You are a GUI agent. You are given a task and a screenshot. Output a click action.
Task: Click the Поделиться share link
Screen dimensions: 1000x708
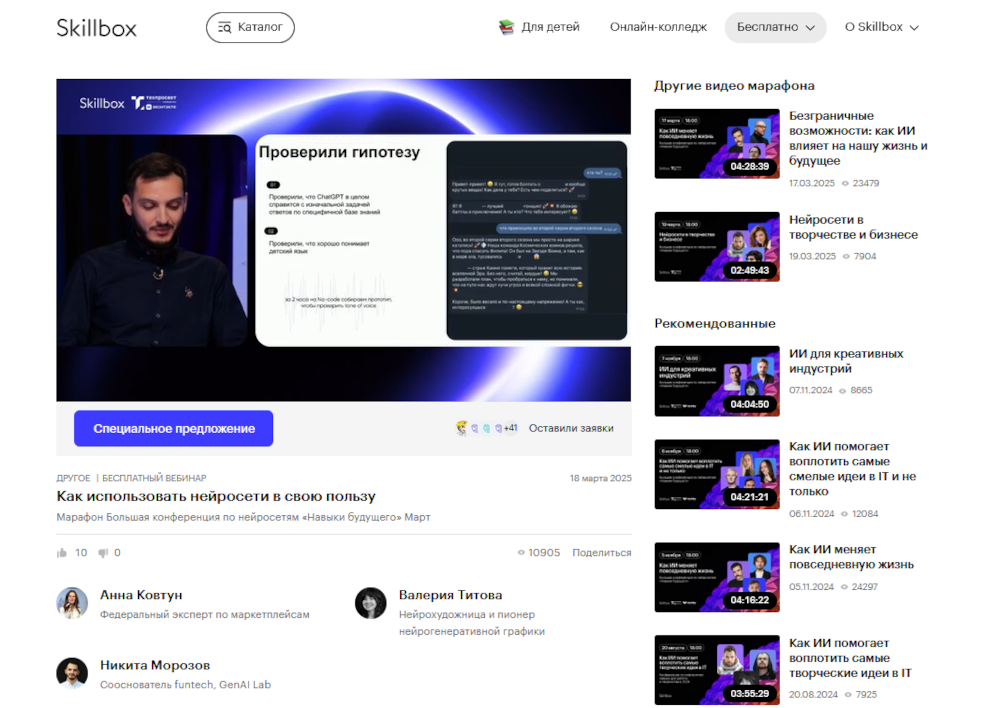[x=601, y=552]
